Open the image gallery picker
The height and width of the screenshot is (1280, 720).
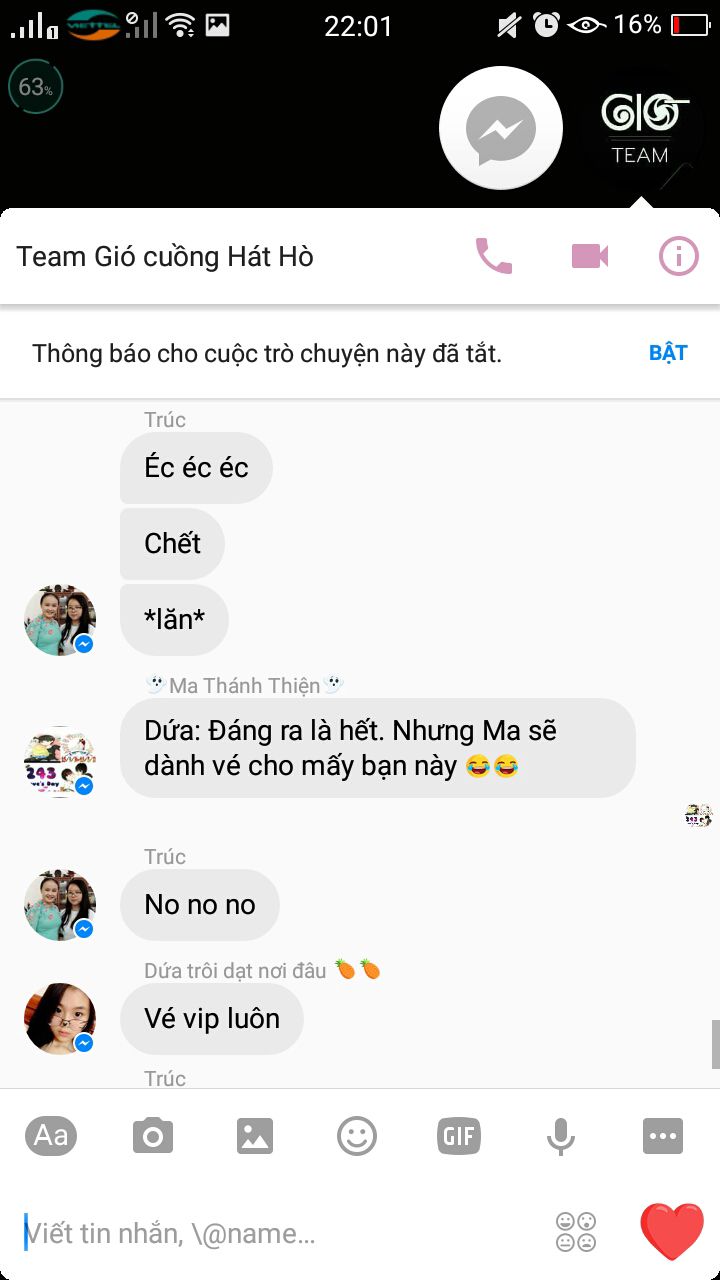255,1136
